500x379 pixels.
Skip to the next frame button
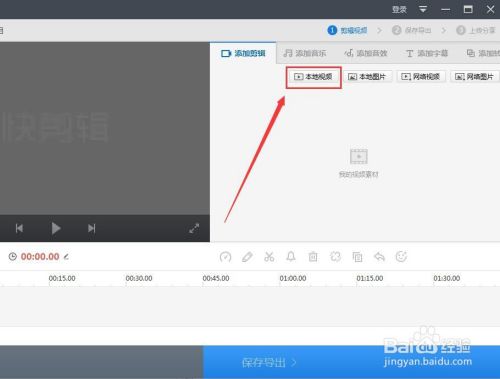(92, 228)
